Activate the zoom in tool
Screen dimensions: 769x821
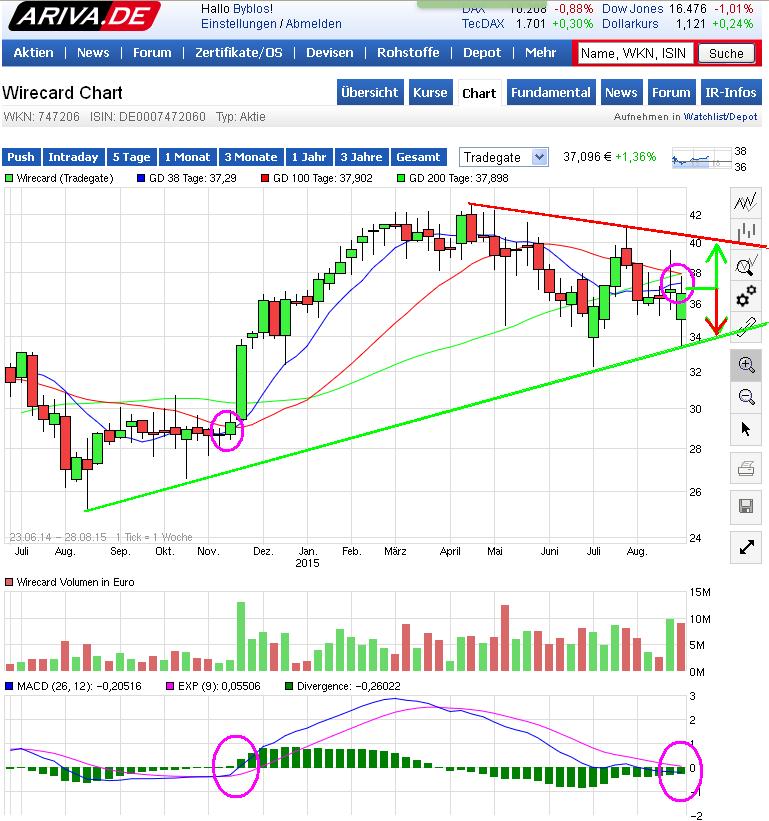pyautogui.click(x=746, y=365)
